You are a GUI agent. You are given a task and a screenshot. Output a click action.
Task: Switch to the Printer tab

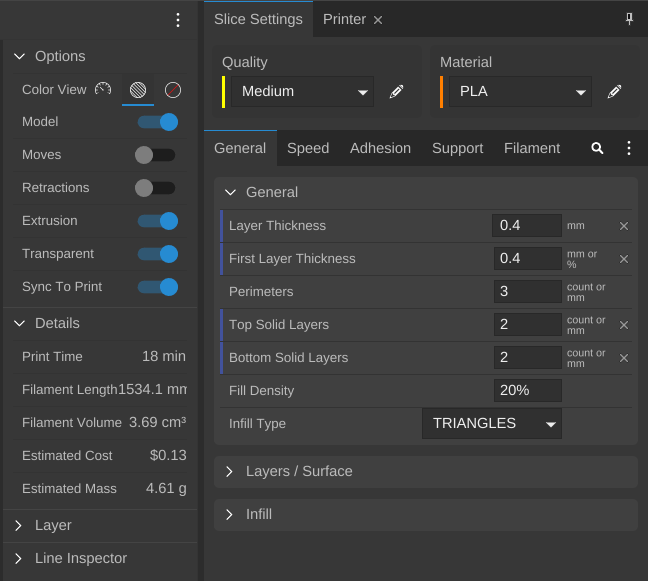point(344,19)
